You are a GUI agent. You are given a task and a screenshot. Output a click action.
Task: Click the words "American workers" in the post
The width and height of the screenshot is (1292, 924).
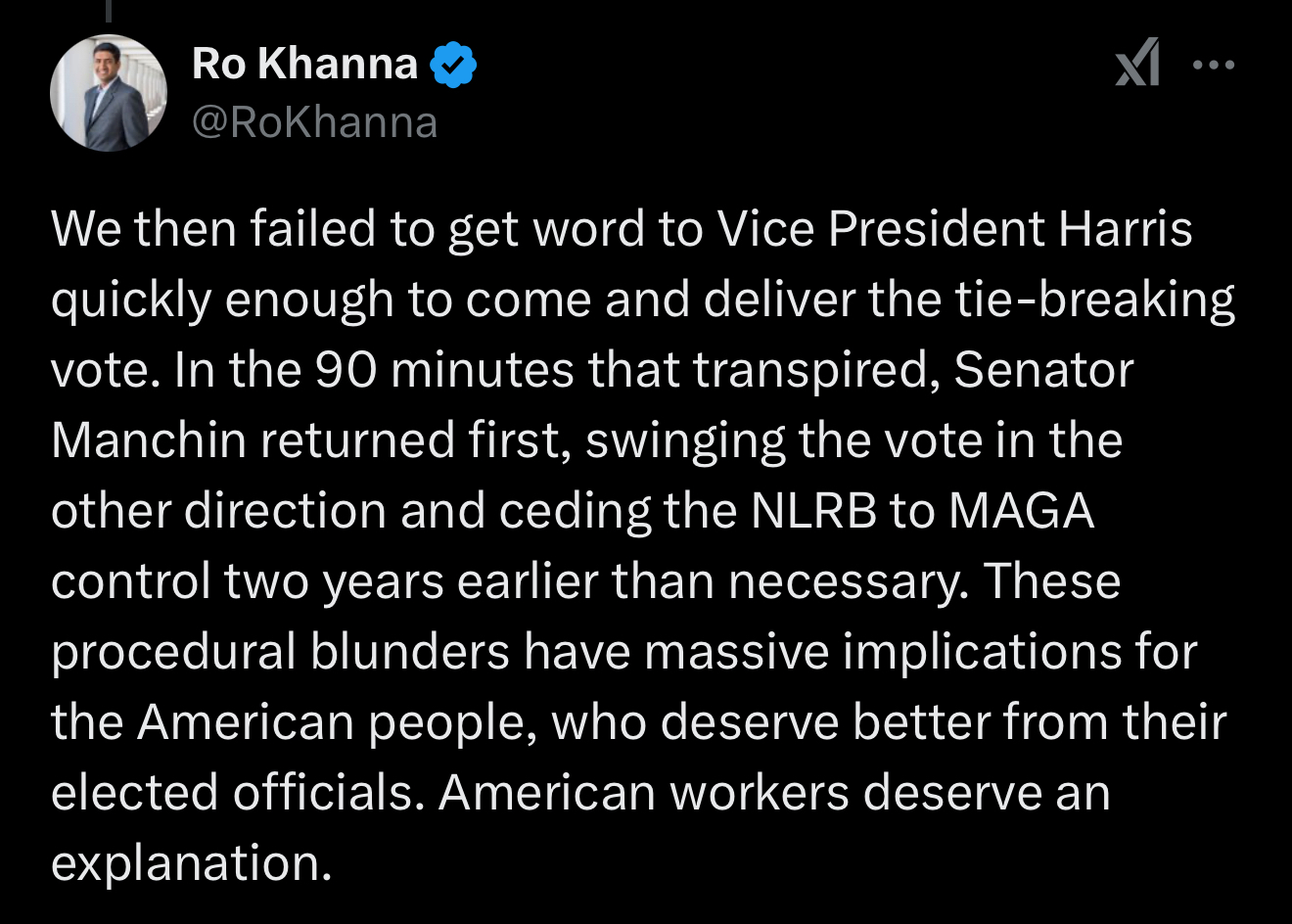pyautogui.click(x=643, y=793)
